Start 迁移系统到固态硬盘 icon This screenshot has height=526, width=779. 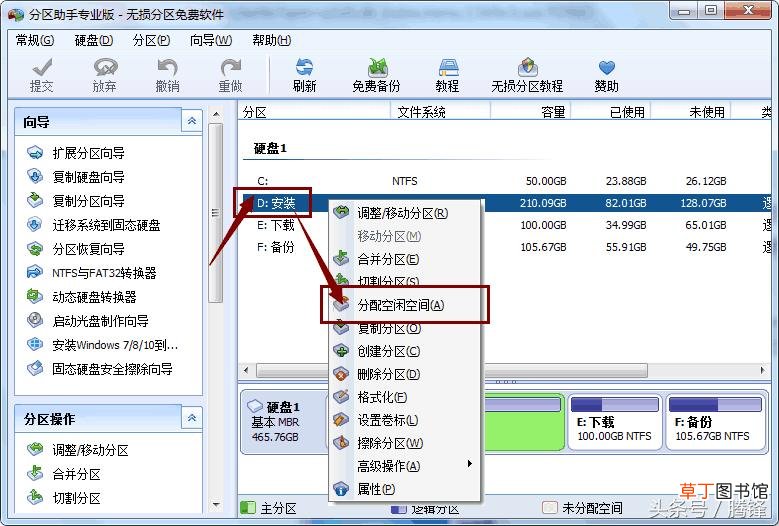point(35,225)
